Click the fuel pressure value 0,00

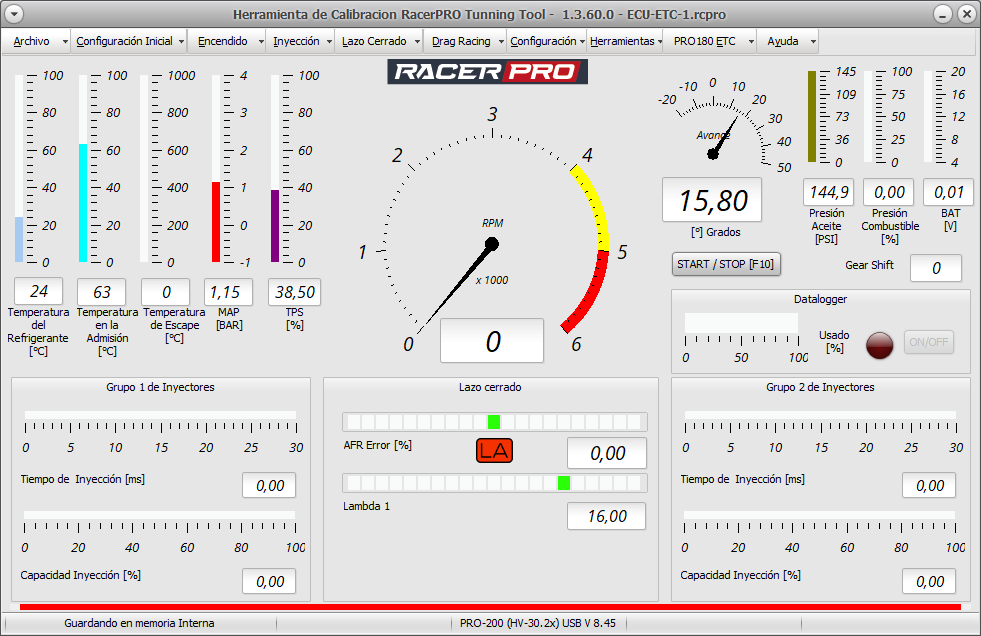[888, 192]
